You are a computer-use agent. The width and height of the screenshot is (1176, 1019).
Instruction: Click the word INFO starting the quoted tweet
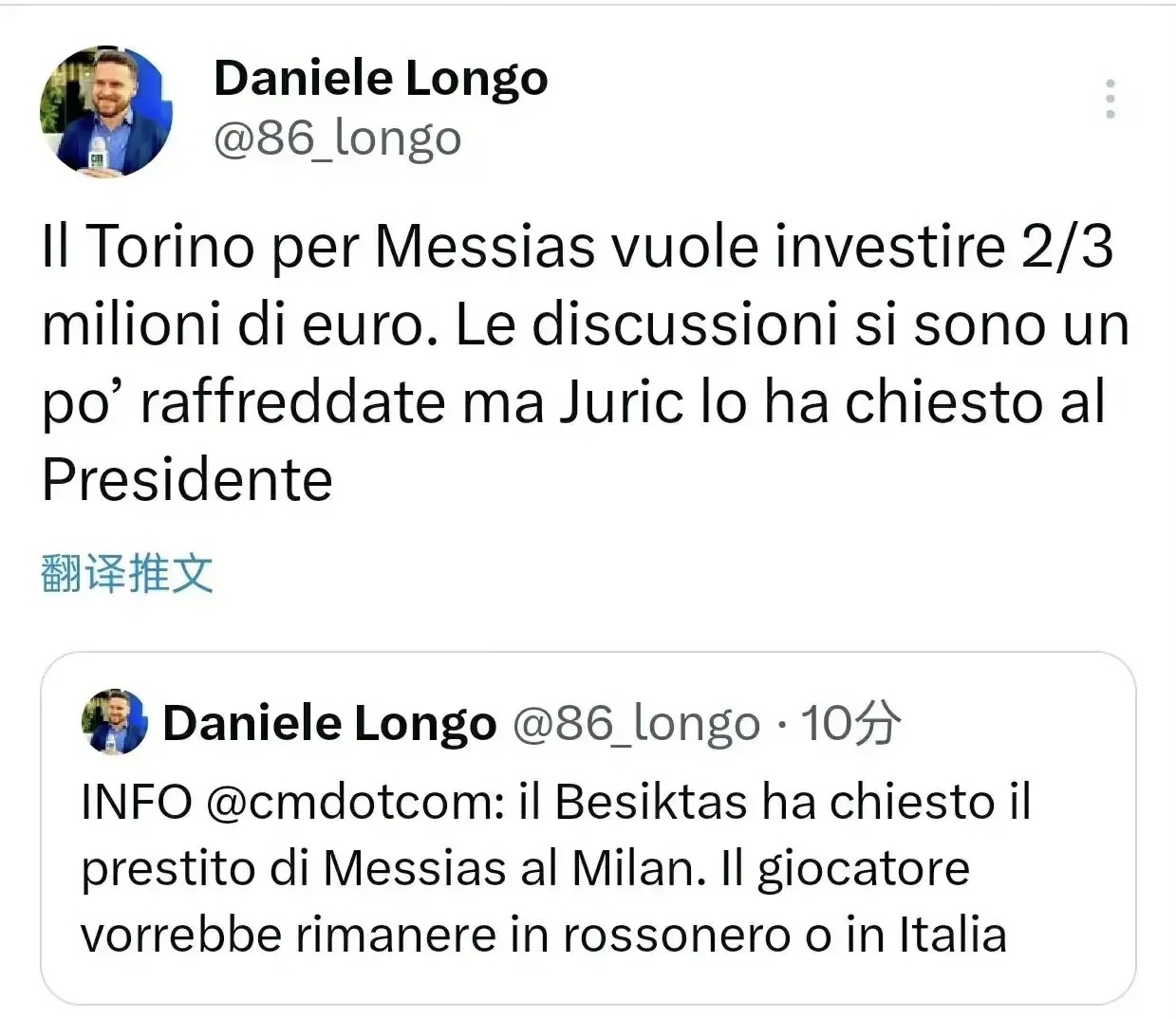click(x=137, y=803)
